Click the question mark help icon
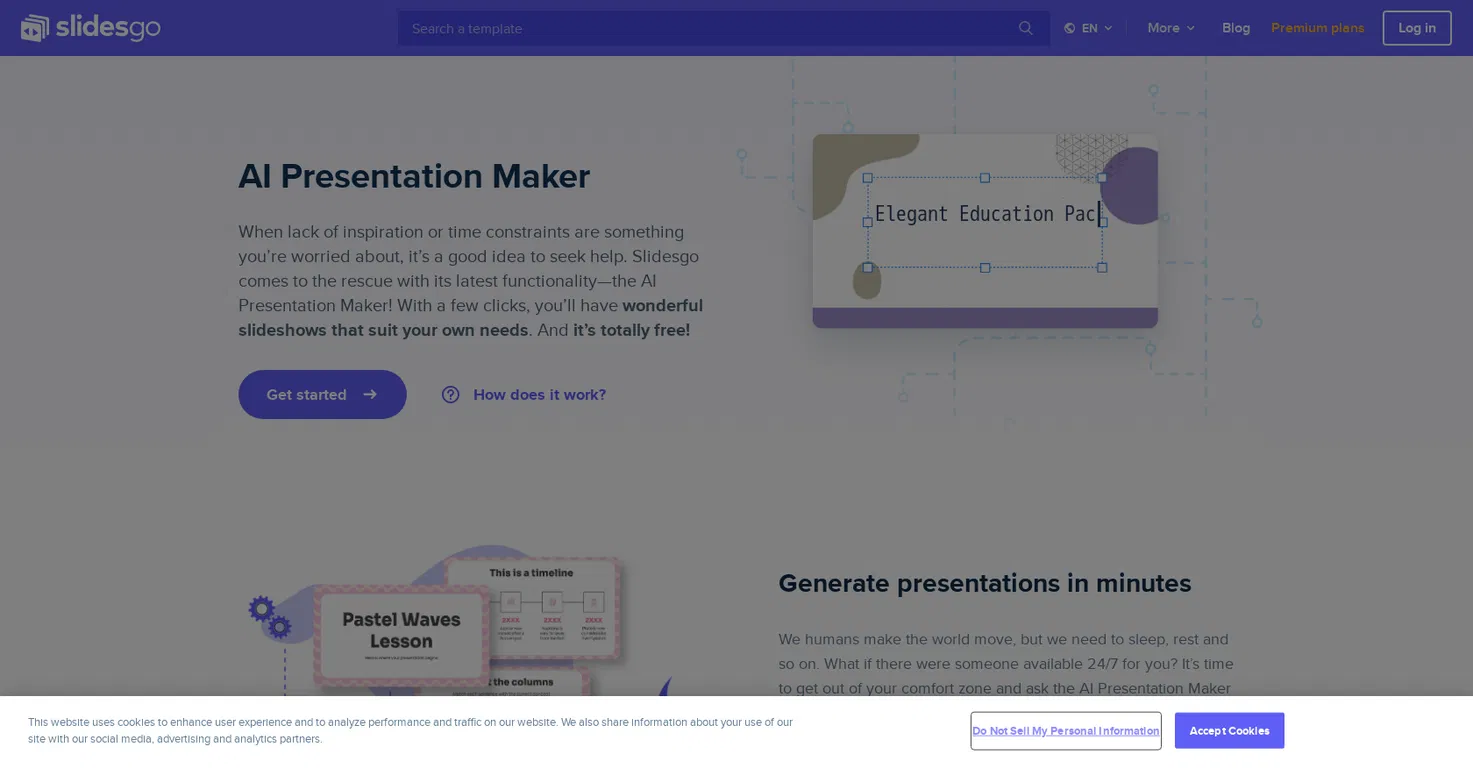Viewport: 1473px width, 768px height. pyautogui.click(x=451, y=394)
